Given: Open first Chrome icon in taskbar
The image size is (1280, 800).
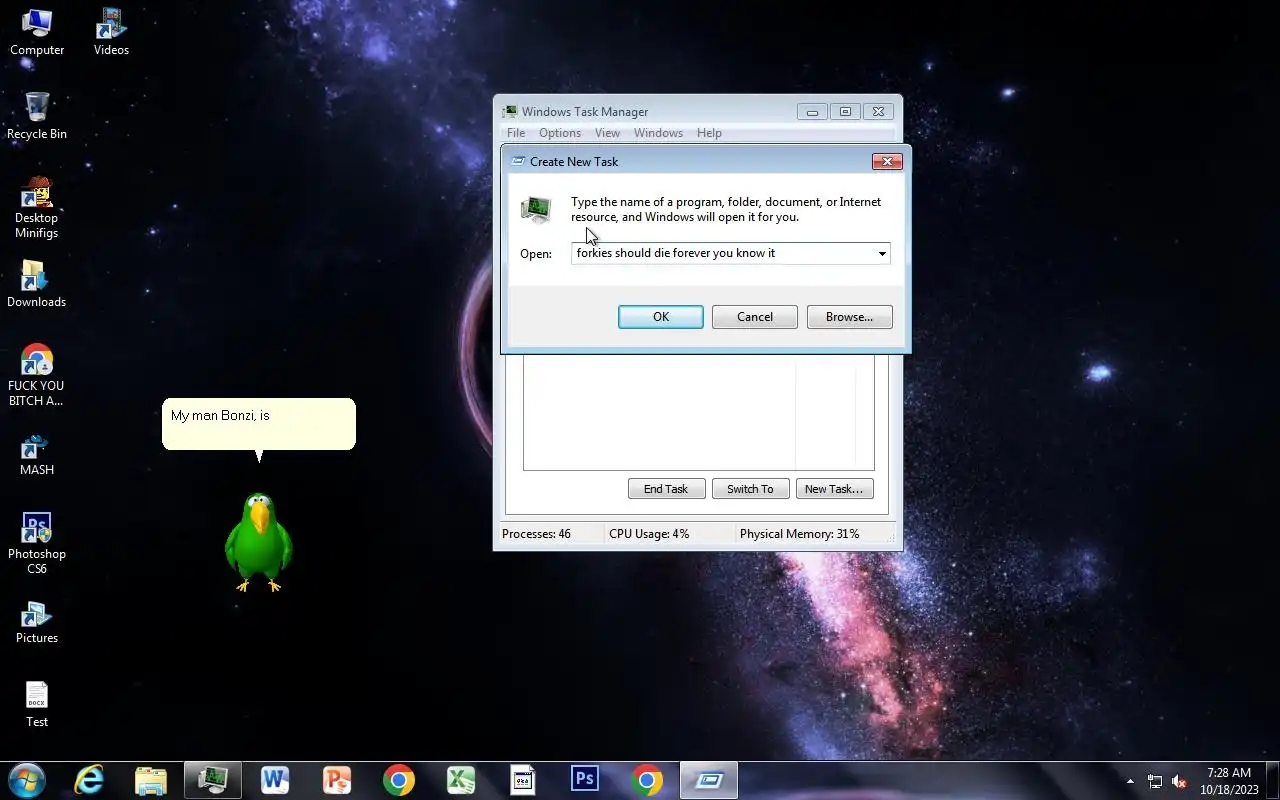Looking at the screenshot, I should 399,780.
